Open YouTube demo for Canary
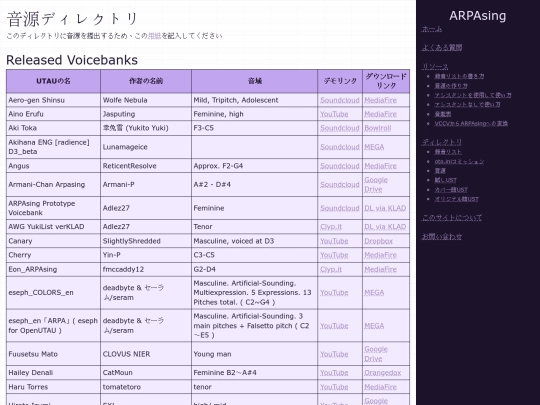540x405 pixels. 334,241
